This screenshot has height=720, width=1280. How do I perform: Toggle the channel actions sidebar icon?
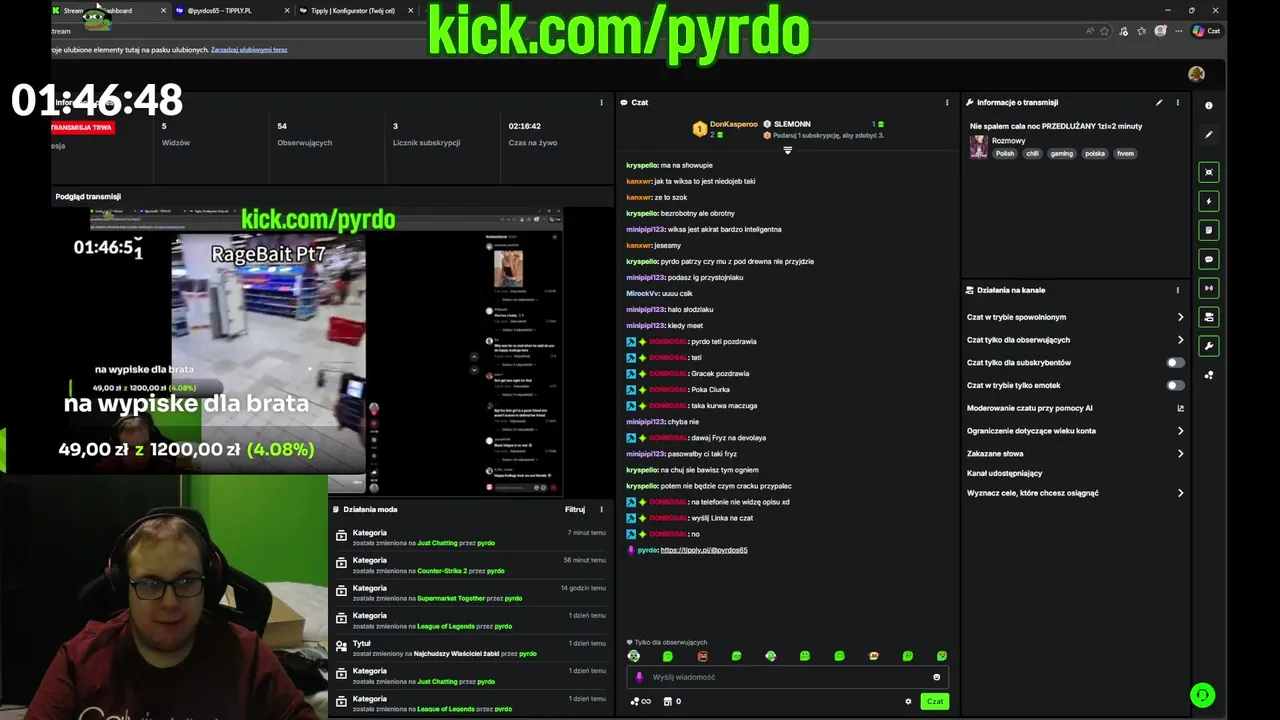(x=1208, y=317)
